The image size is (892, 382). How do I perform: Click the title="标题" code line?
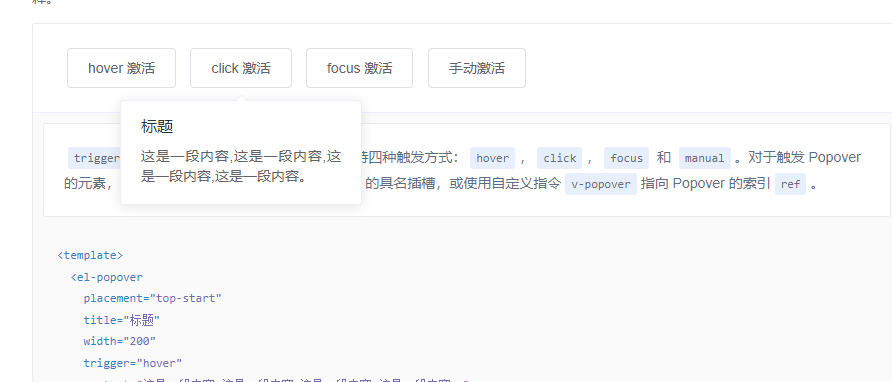tap(122, 320)
